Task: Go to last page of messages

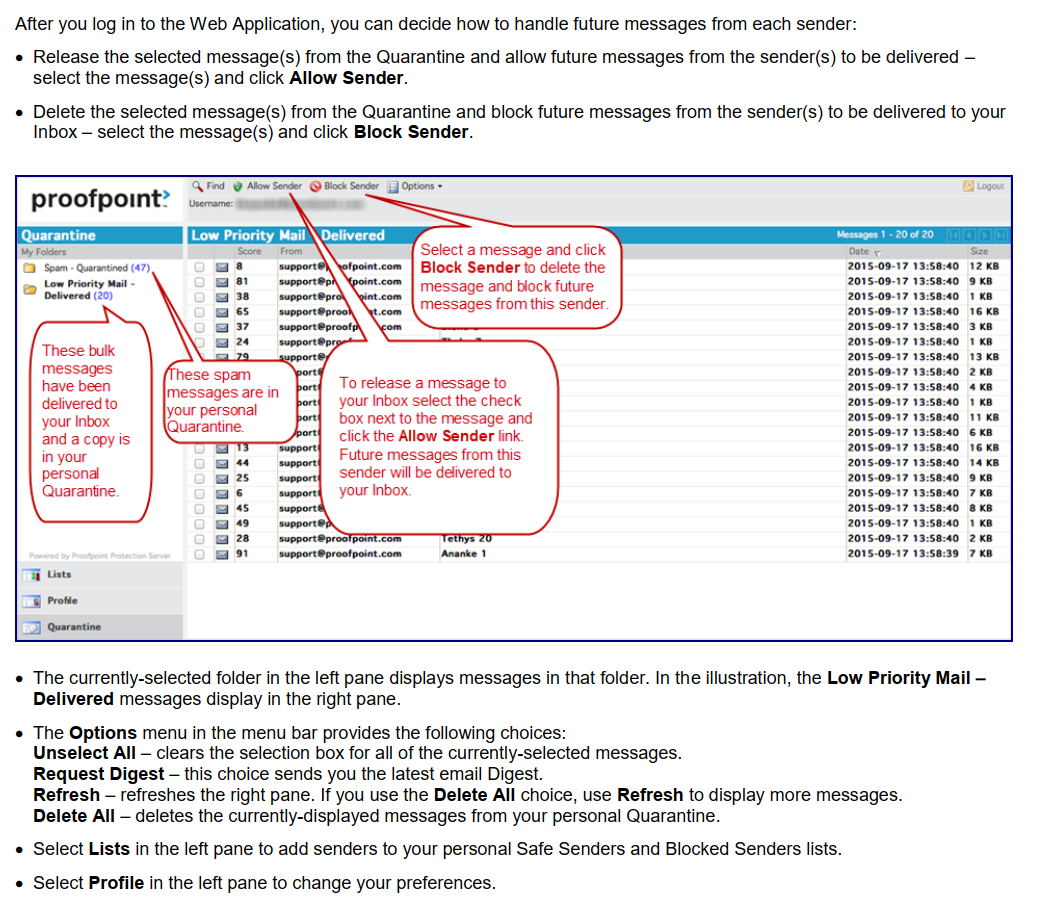Action: [1000, 235]
